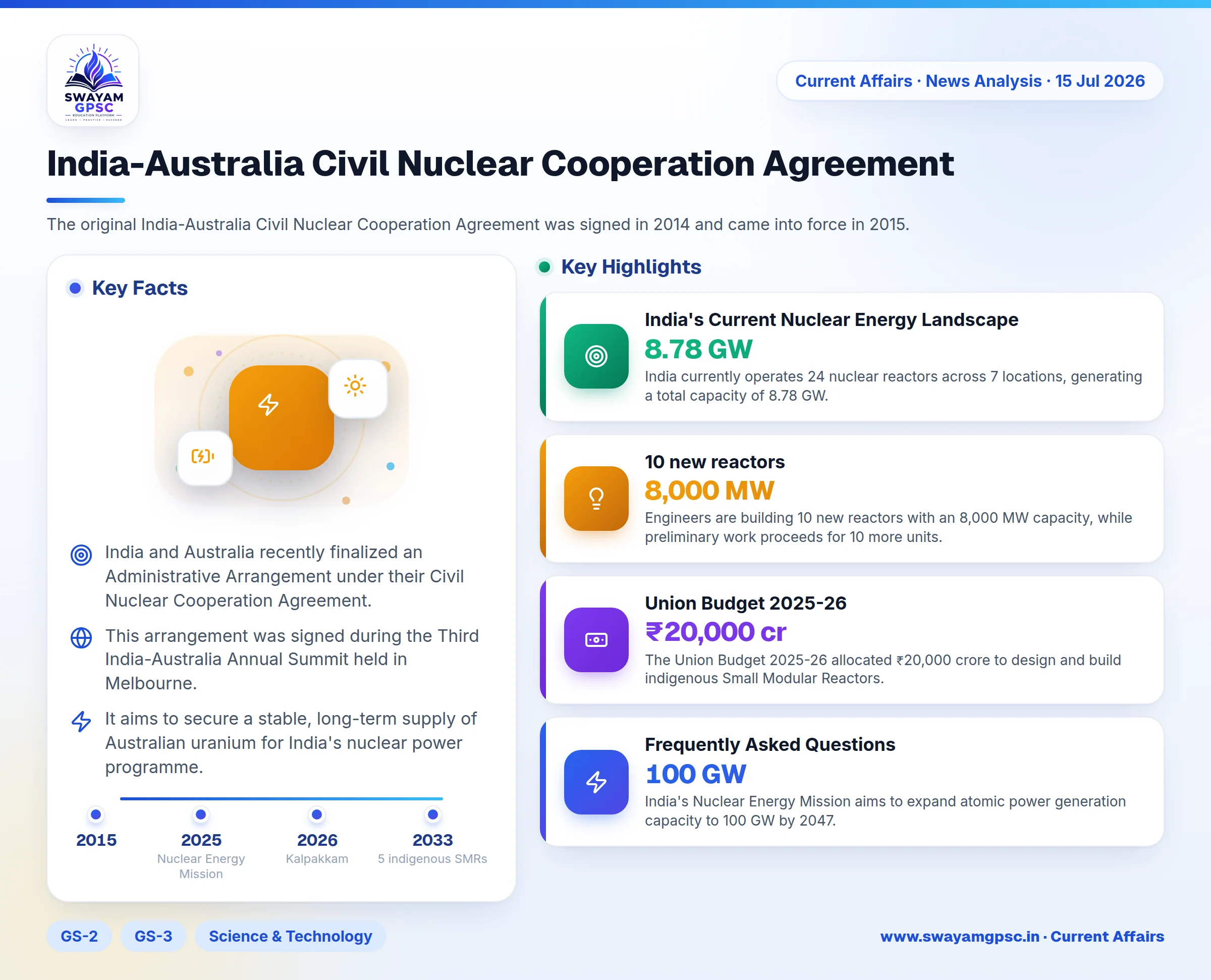This screenshot has width=1211, height=980.
Task: Click target icon beside Administrative Arrangement fact
Action: point(81,555)
